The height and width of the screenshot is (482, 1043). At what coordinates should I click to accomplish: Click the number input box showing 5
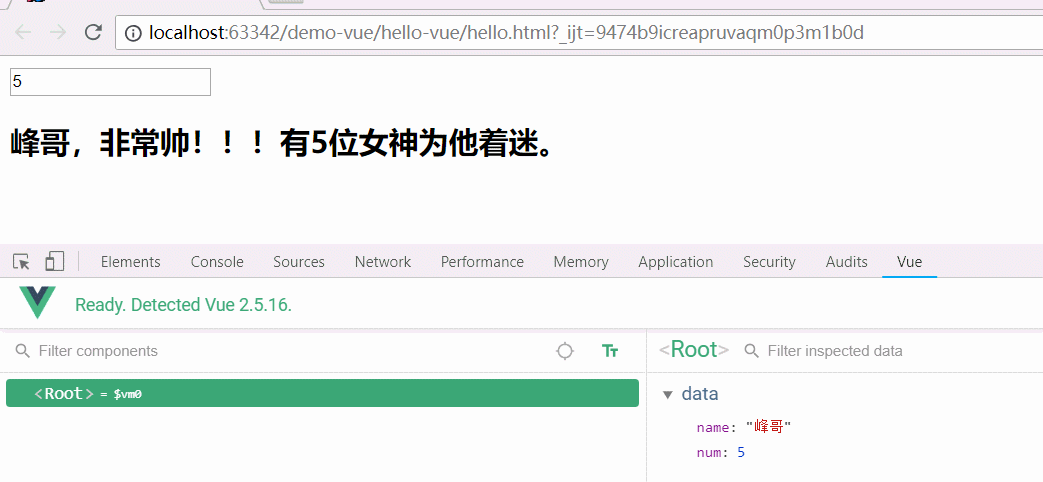[110, 82]
